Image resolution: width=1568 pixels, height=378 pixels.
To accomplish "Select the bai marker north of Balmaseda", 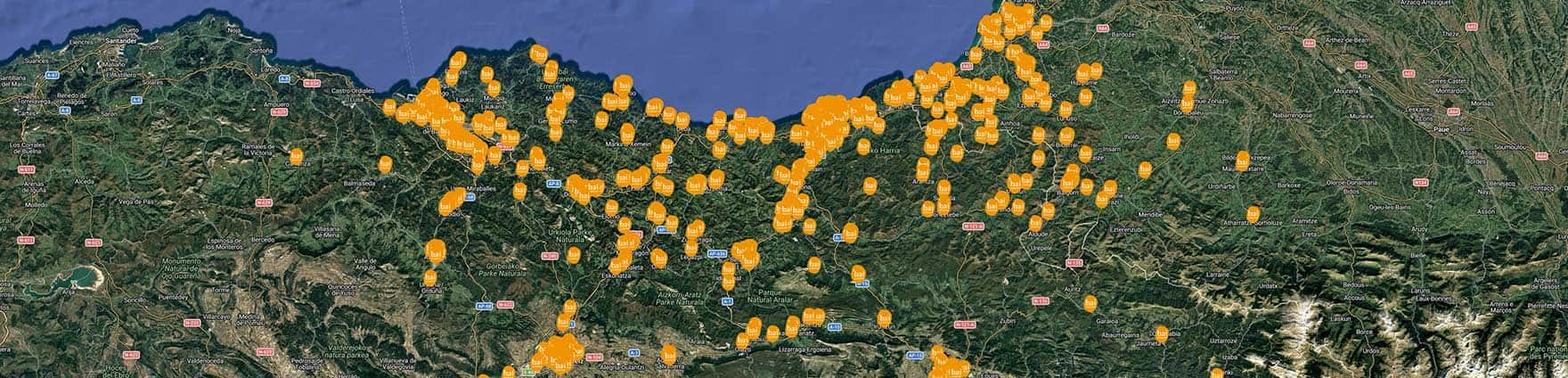I will click(x=385, y=164).
